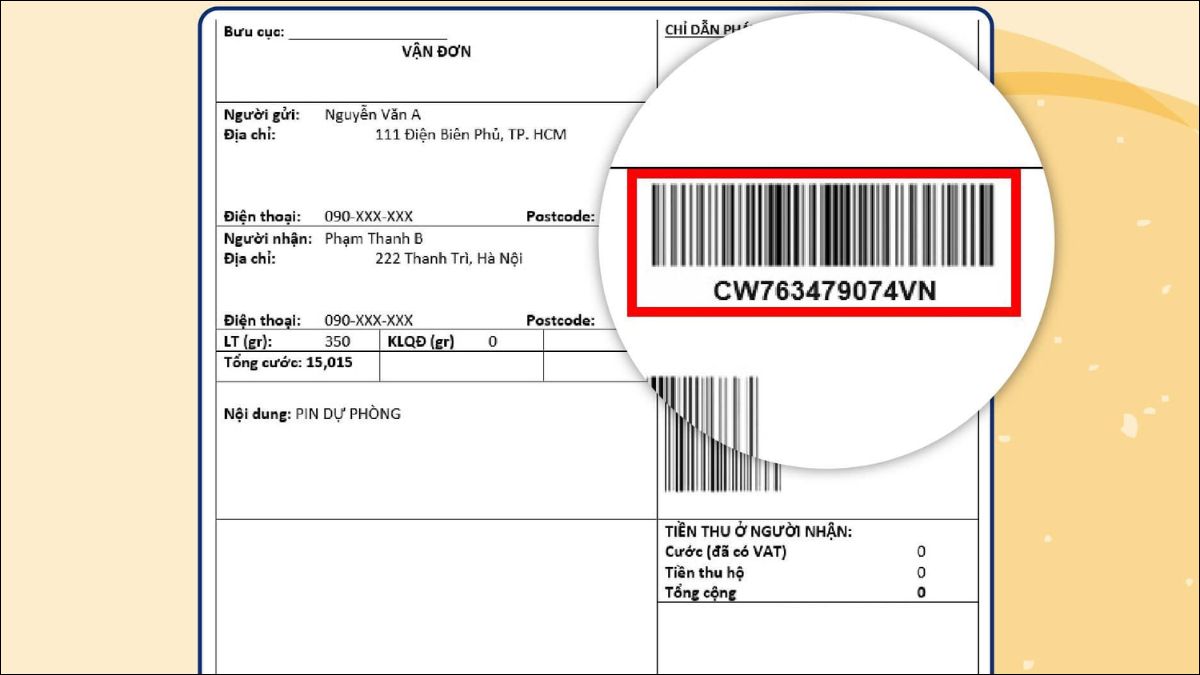Click the CHỈ DẪN heading at top right

click(708, 30)
